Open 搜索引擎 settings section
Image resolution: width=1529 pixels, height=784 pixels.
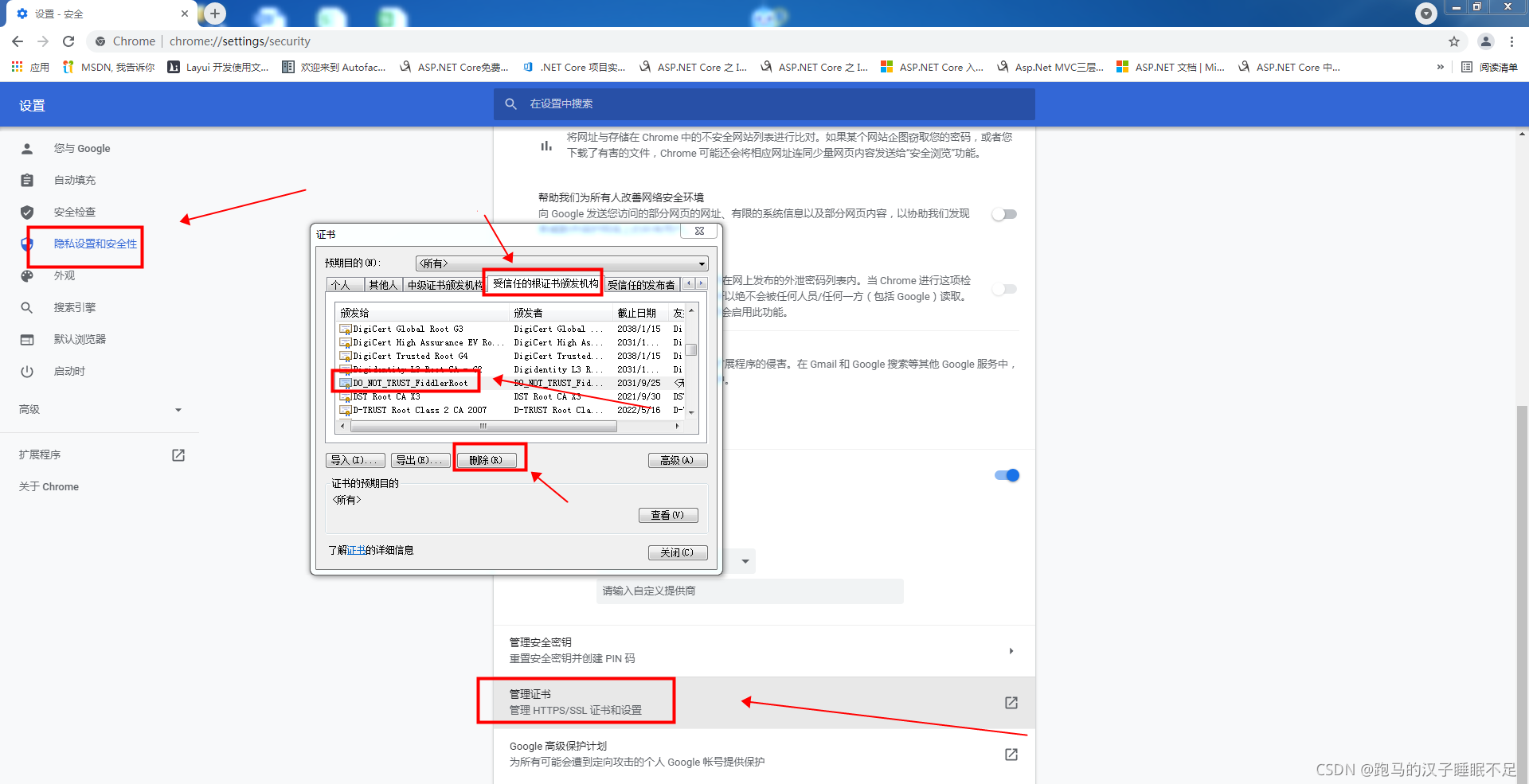tap(75, 308)
